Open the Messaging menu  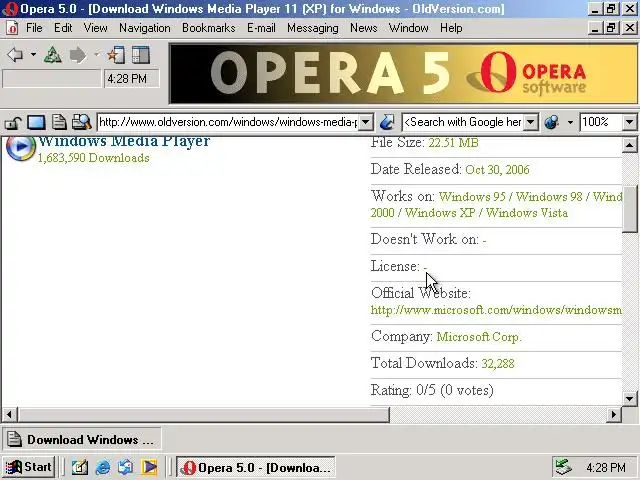point(313,28)
